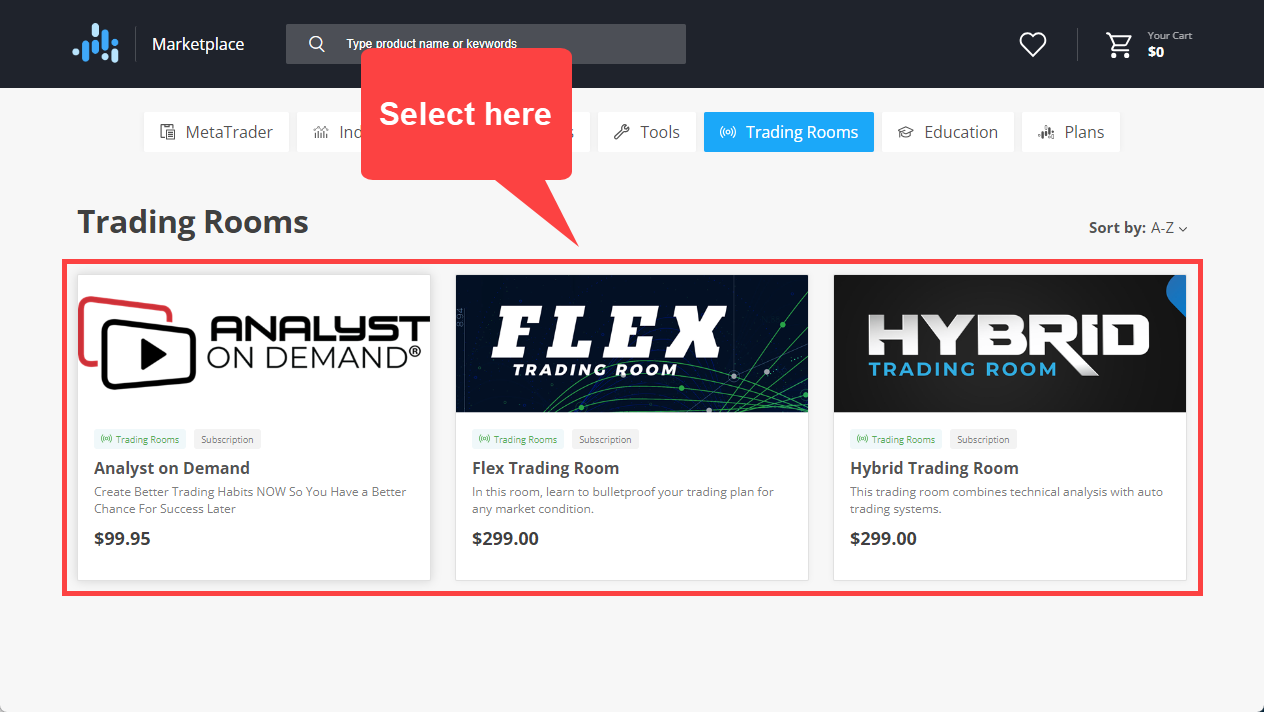
Task: Select the Trading Rooms tab
Action: (x=789, y=132)
